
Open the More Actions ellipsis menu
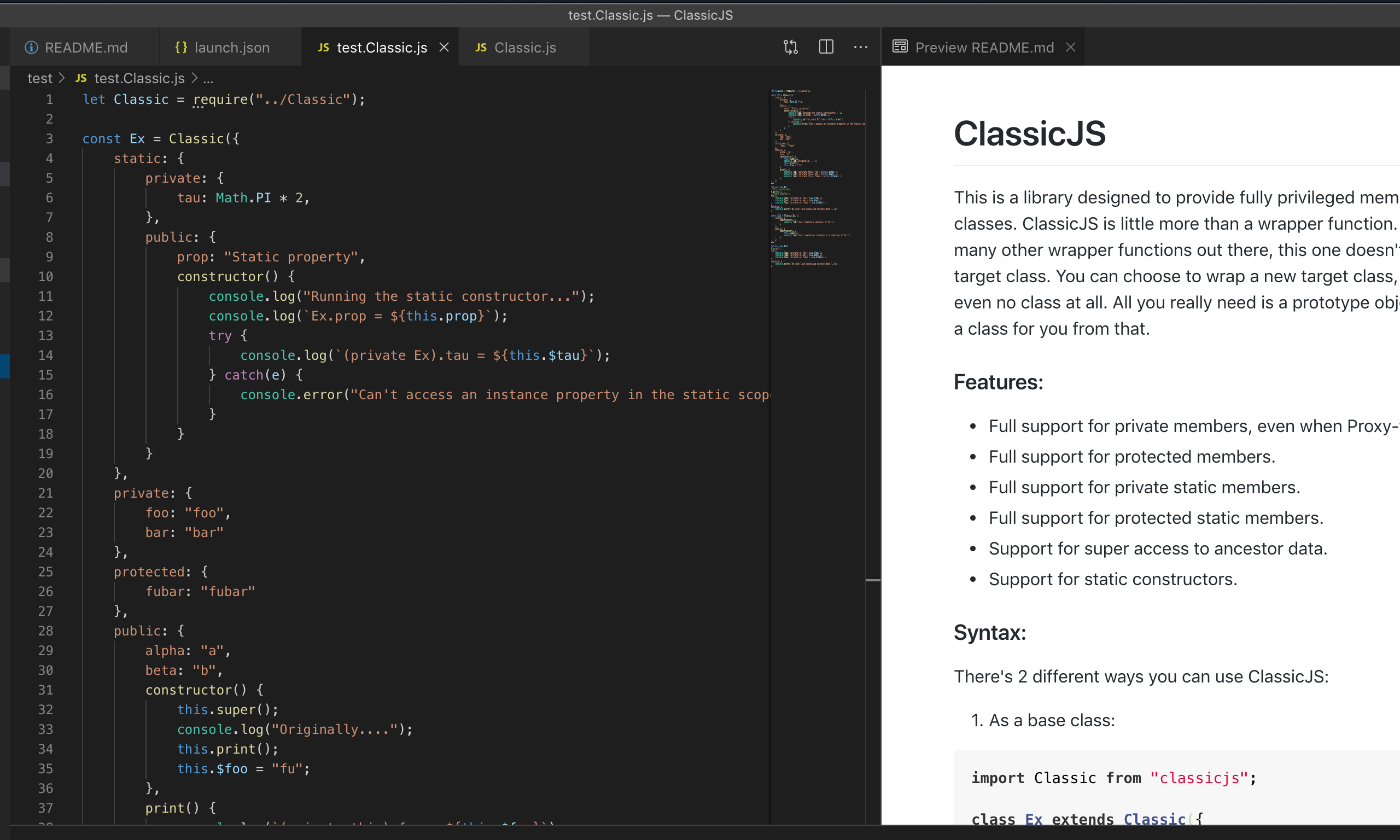860,47
